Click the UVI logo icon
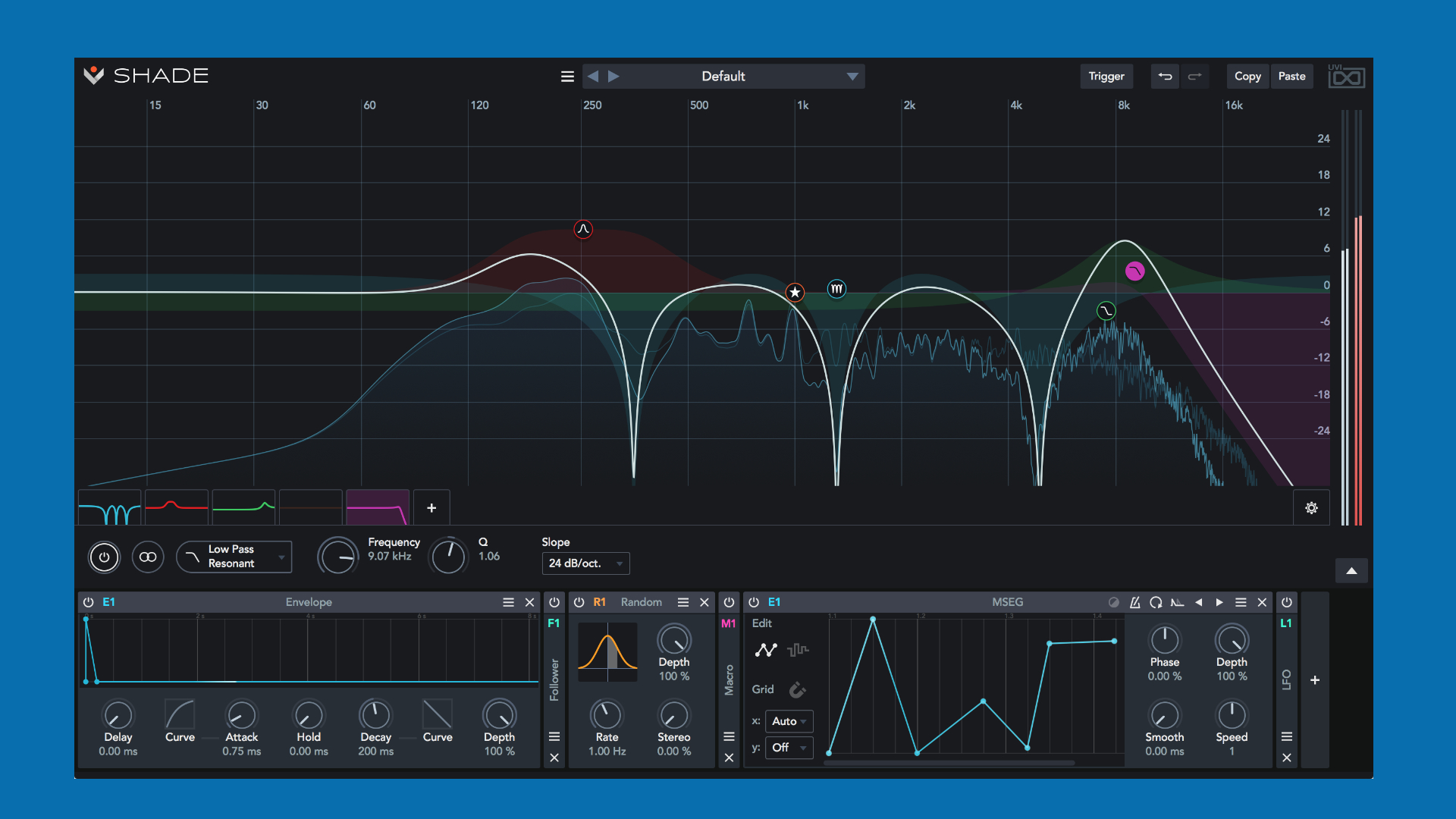The width and height of the screenshot is (1456, 819). click(x=1346, y=77)
